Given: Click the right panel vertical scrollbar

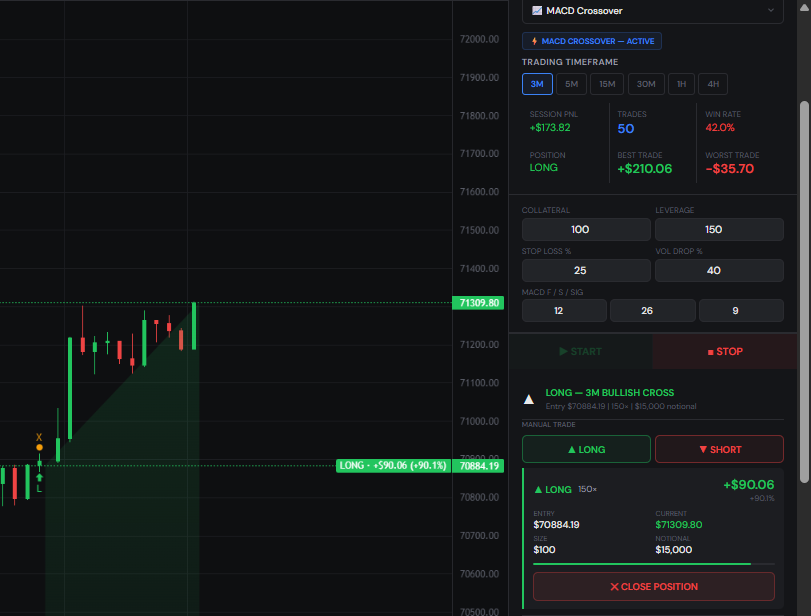Looking at the screenshot, I should tap(804, 292).
